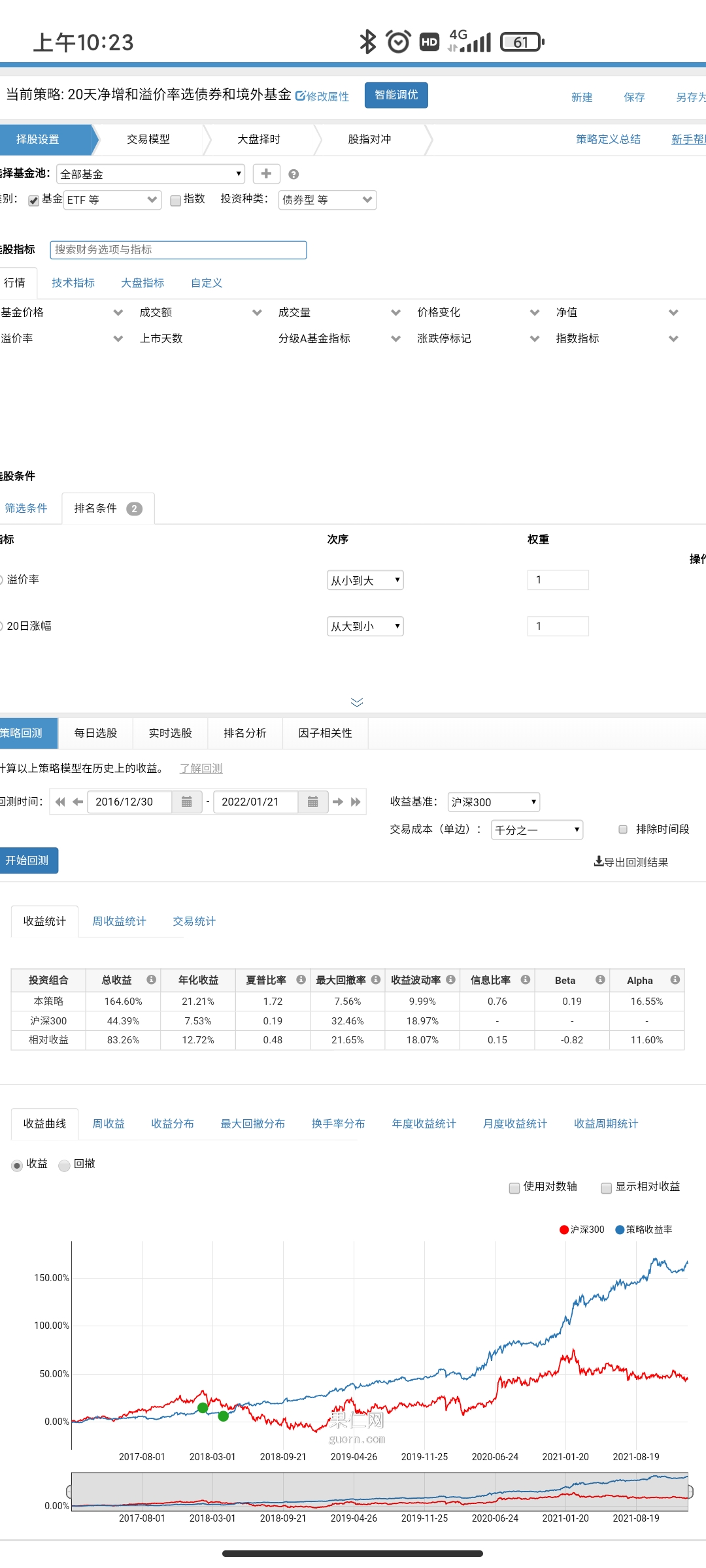Click weight input for 20日涨幅
The image size is (706, 1568).
coord(558,627)
